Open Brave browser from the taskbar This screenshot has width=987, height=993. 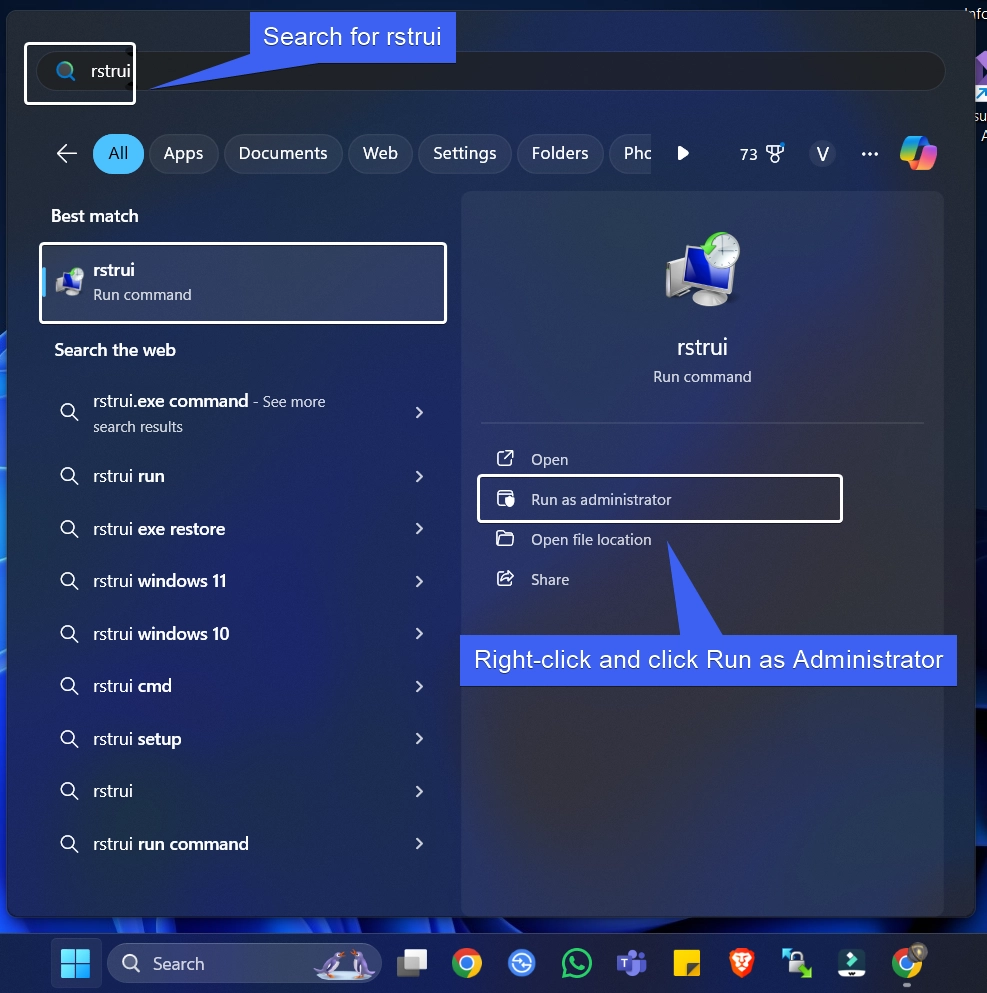741,963
